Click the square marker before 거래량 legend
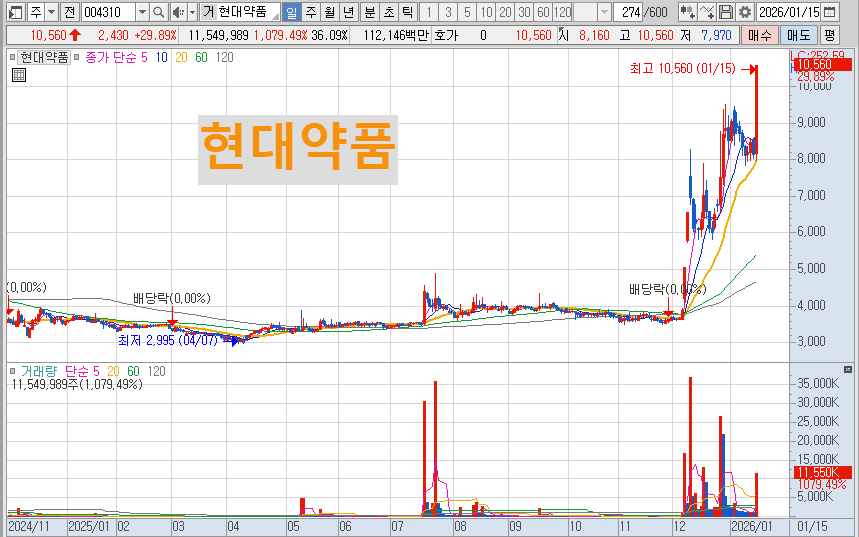Image resolution: width=859 pixels, height=537 pixels. (13, 372)
